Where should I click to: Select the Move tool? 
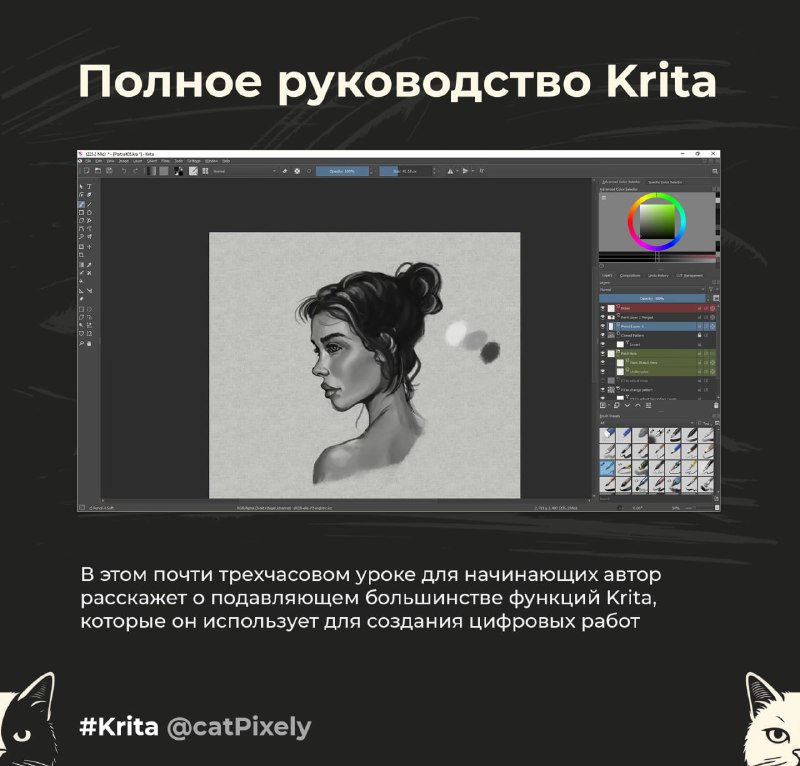click(x=89, y=247)
